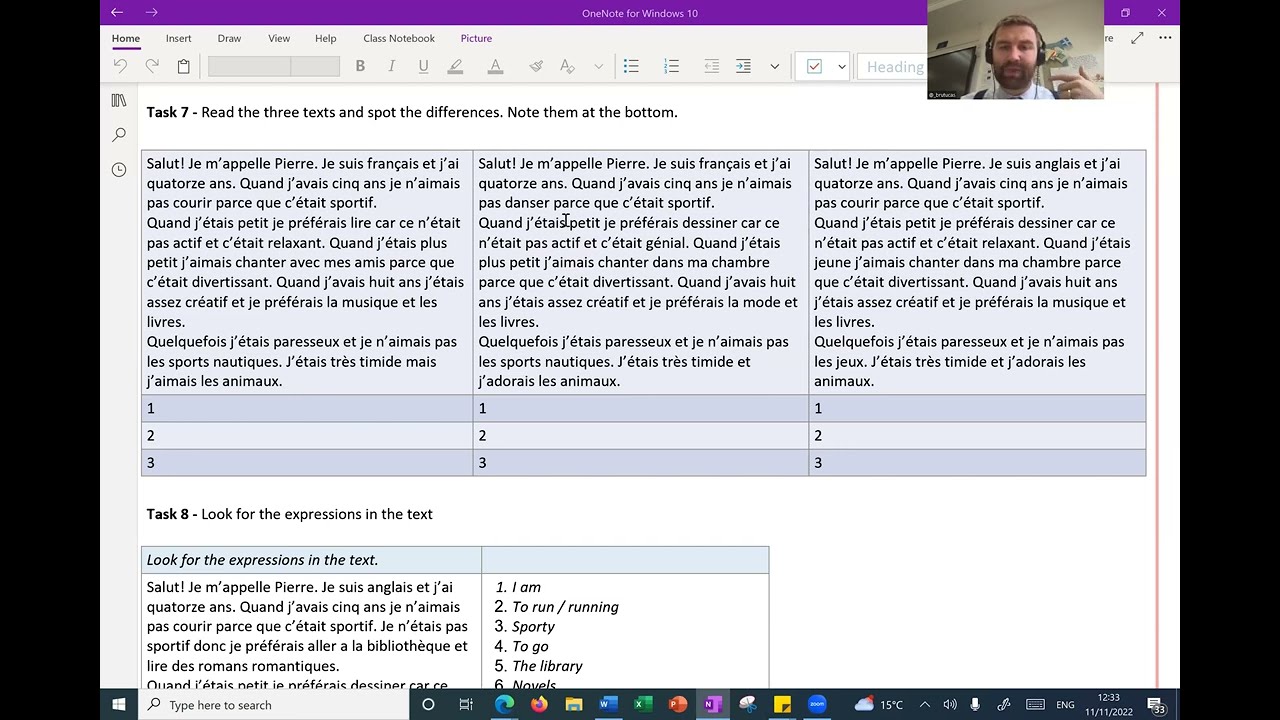1280x720 pixels.
Task: Go back with the left arrow
Action: (x=117, y=13)
